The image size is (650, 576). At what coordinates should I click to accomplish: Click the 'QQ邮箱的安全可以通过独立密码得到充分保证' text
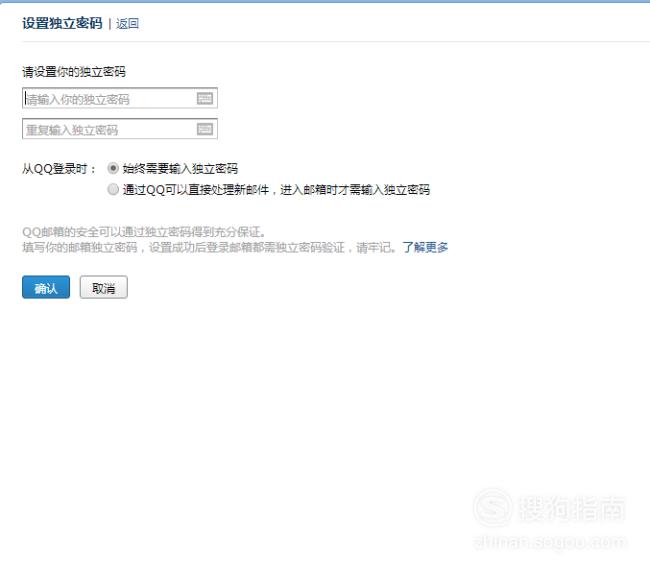coord(144,232)
